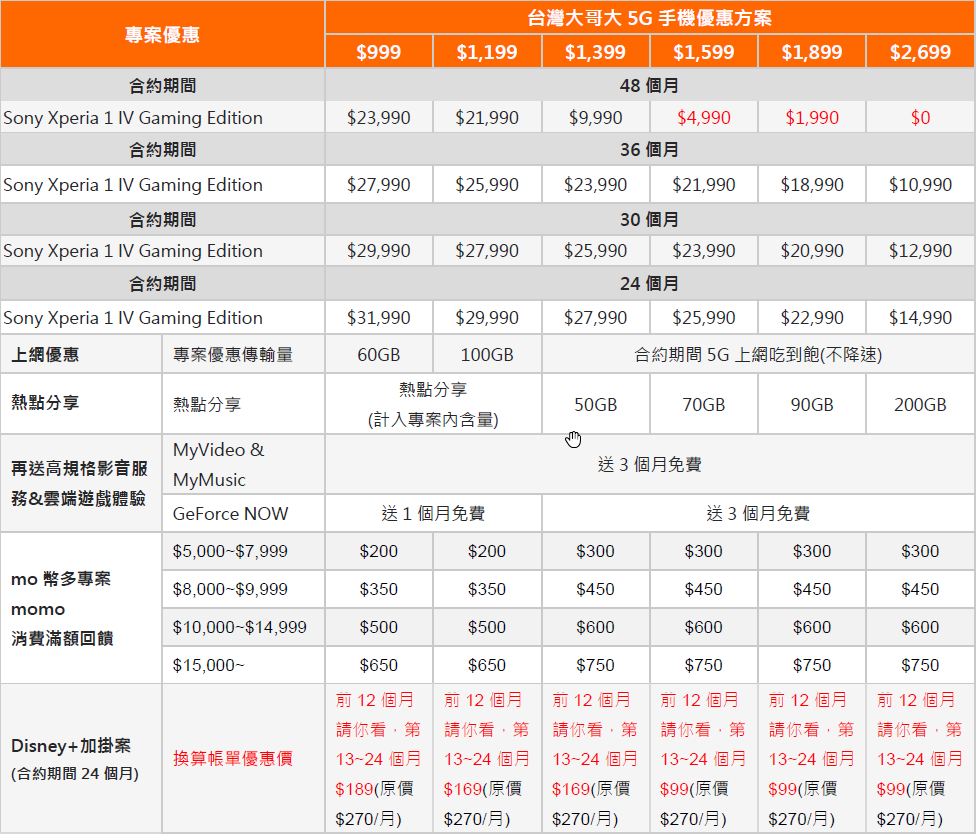977x834 pixels.
Task: Click the 合約期間 5G 上網吃到飽 unlimited data cell
Action: pos(757,355)
